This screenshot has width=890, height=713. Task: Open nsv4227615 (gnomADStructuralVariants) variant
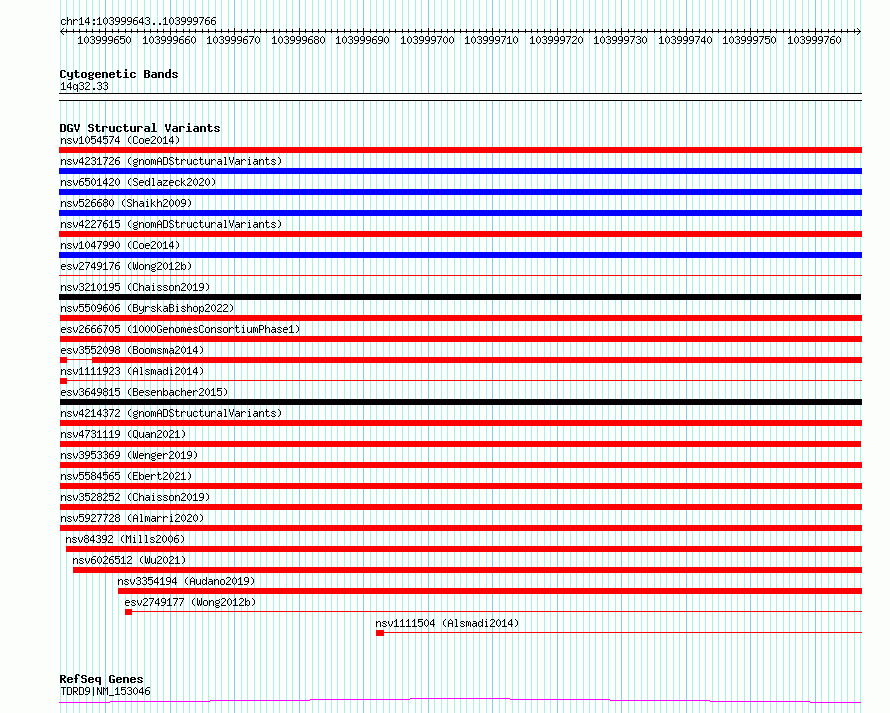click(171, 224)
